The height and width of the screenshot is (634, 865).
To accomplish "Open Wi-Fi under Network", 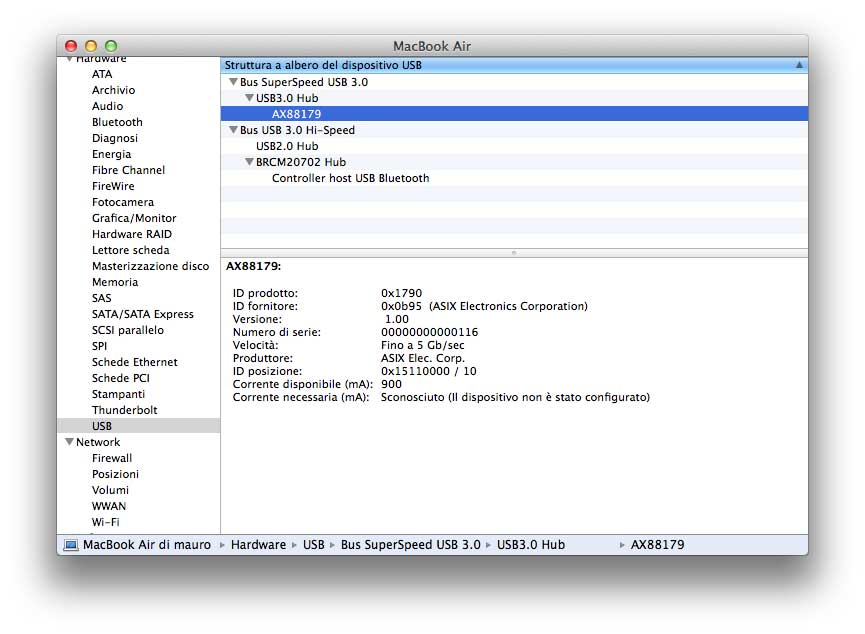I will (x=105, y=522).
